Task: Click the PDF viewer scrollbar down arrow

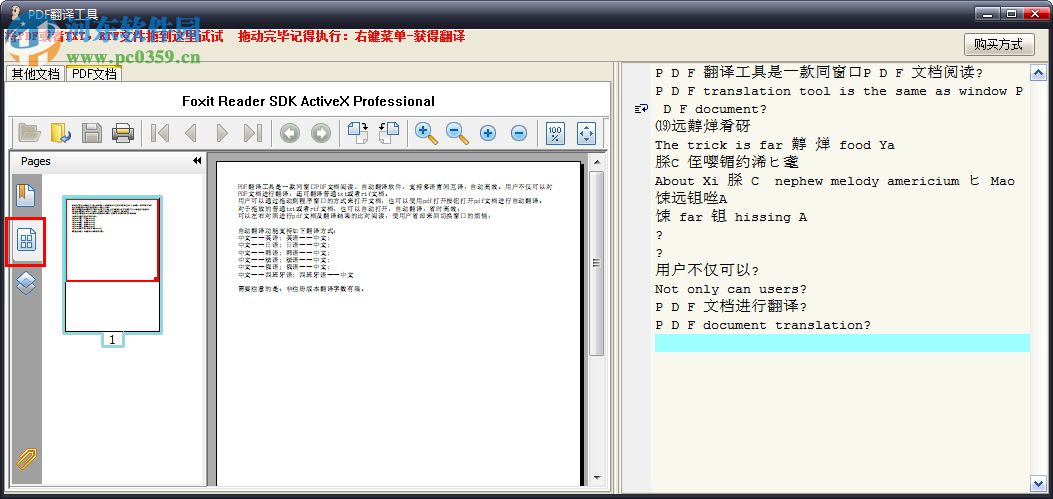Action: pyautogui.click(x=596, y=478)
